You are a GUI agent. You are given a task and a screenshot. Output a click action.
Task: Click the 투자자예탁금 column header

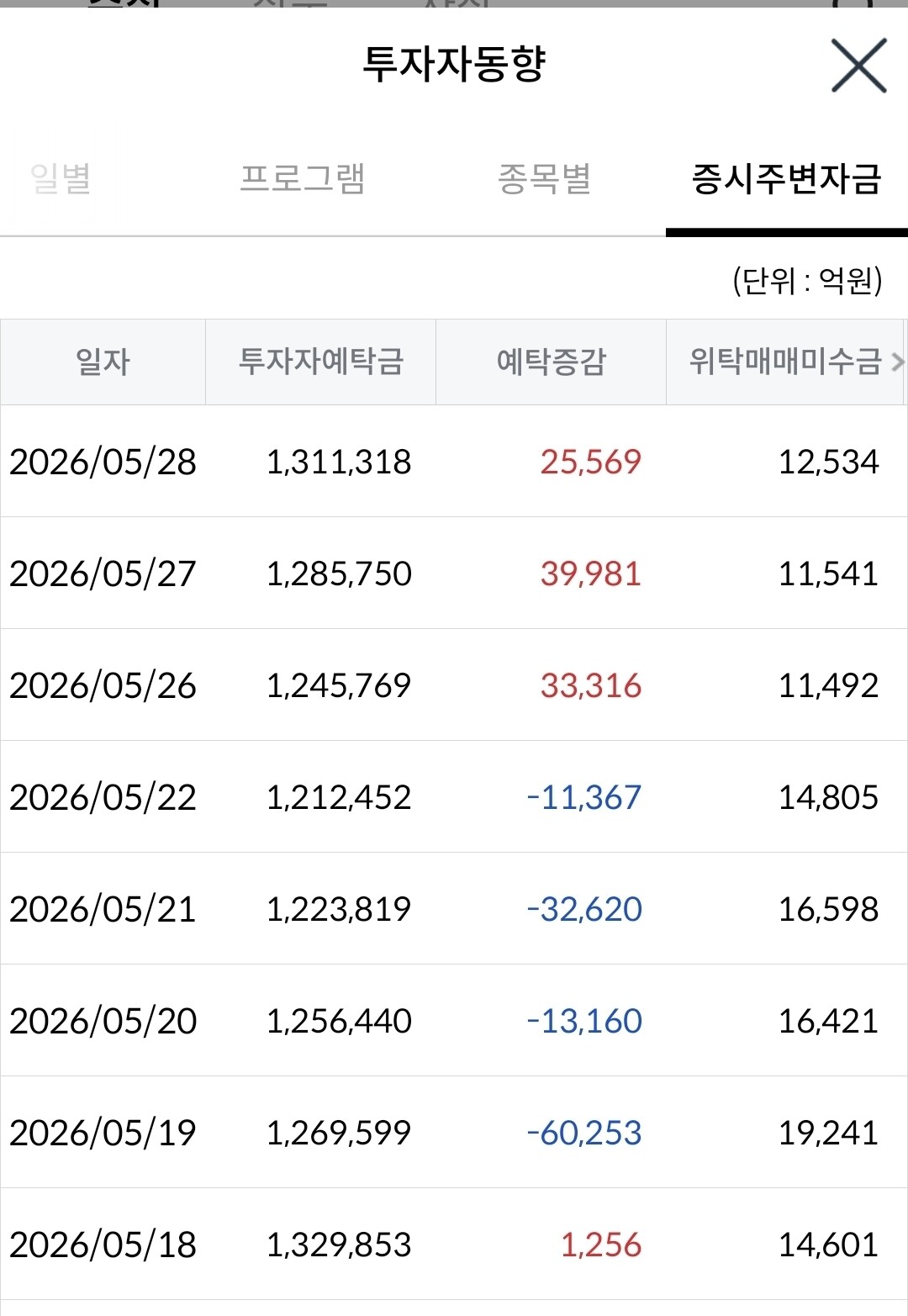tap(321, 362)
